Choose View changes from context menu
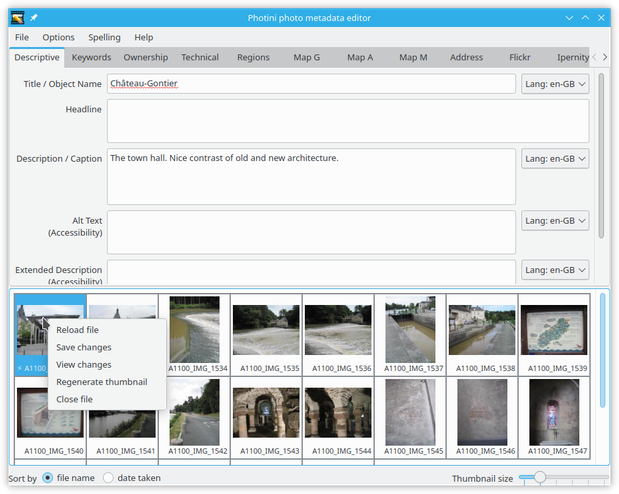The height and width of the screenshot is (494, 619). 107,365
